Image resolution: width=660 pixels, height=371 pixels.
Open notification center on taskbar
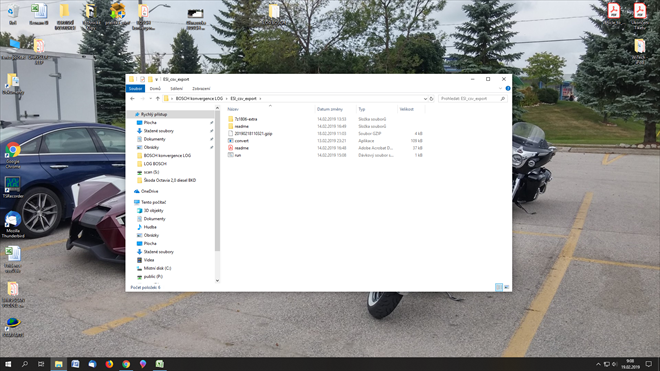coord(649,364)
